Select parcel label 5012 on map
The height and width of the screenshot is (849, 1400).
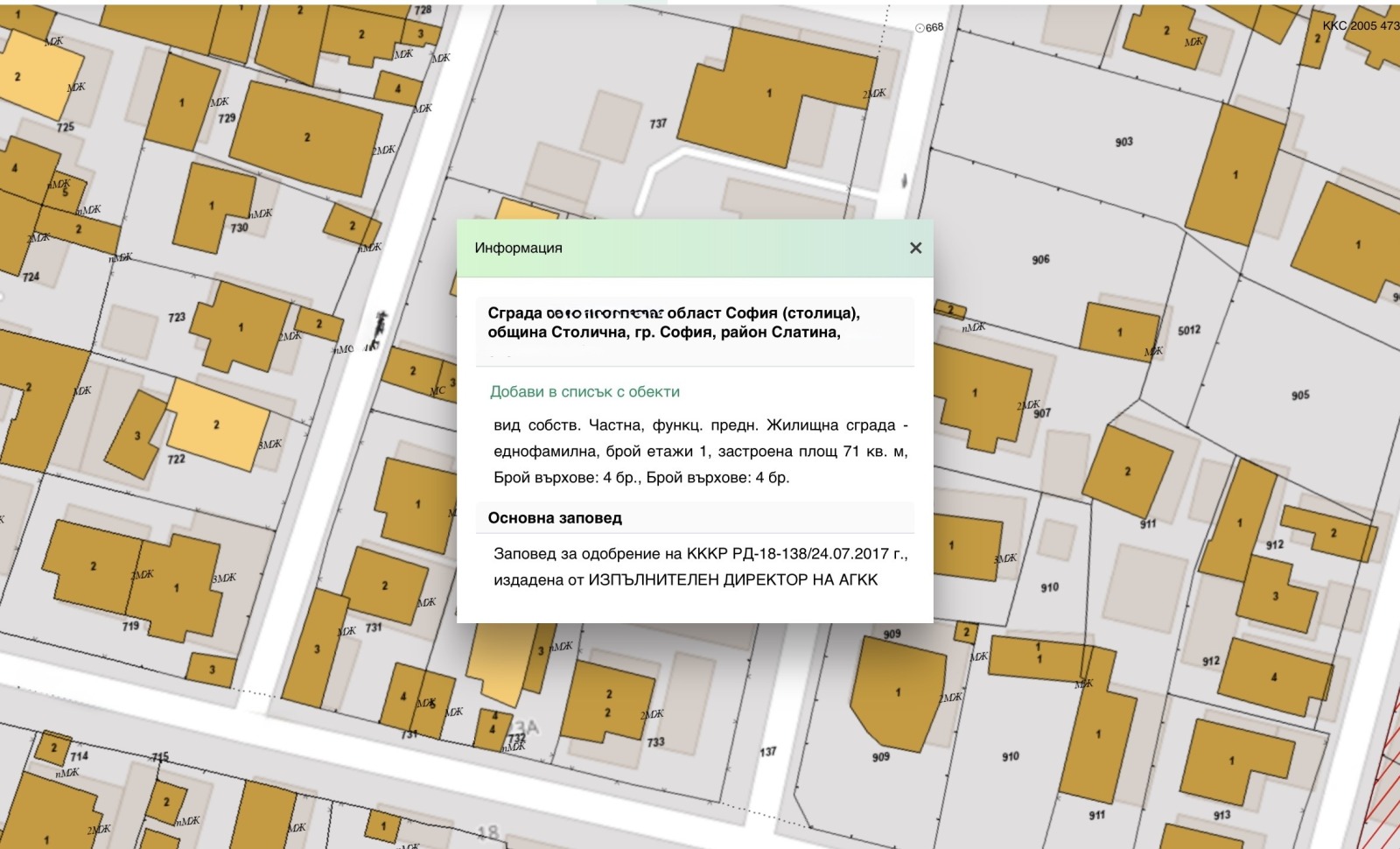click(1189, 330)
